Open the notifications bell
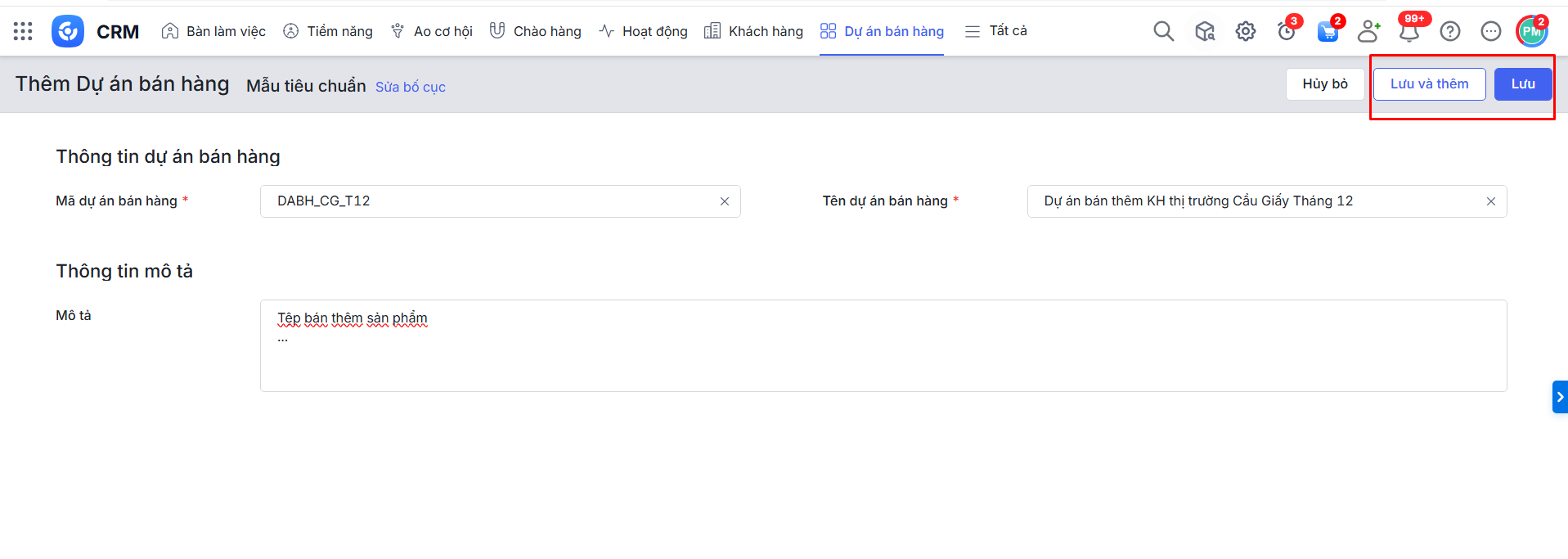This screenshot has height=559, width=1568. pos(1409,32)
